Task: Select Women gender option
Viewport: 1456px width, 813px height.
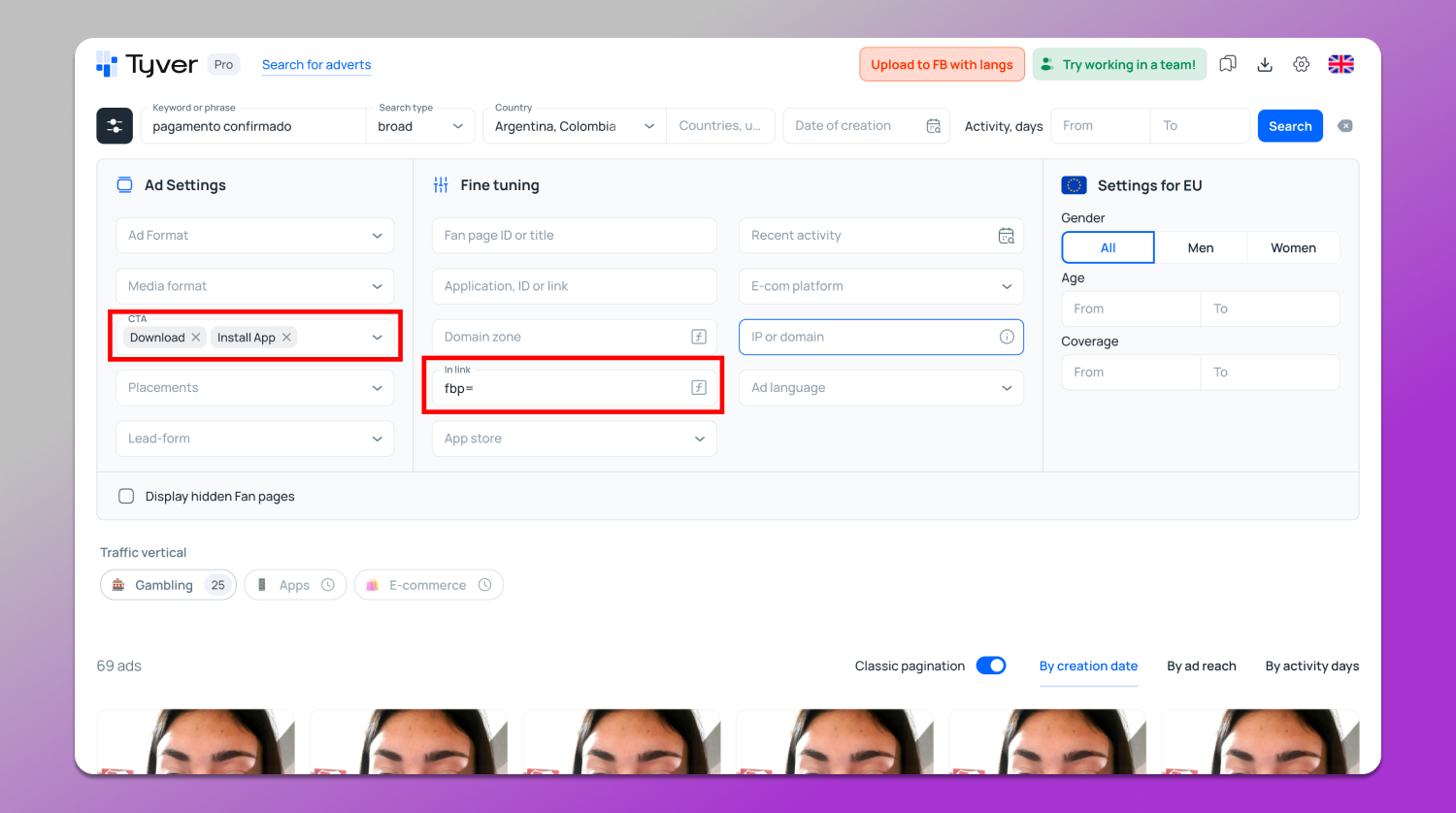Action: point(1293,247)
